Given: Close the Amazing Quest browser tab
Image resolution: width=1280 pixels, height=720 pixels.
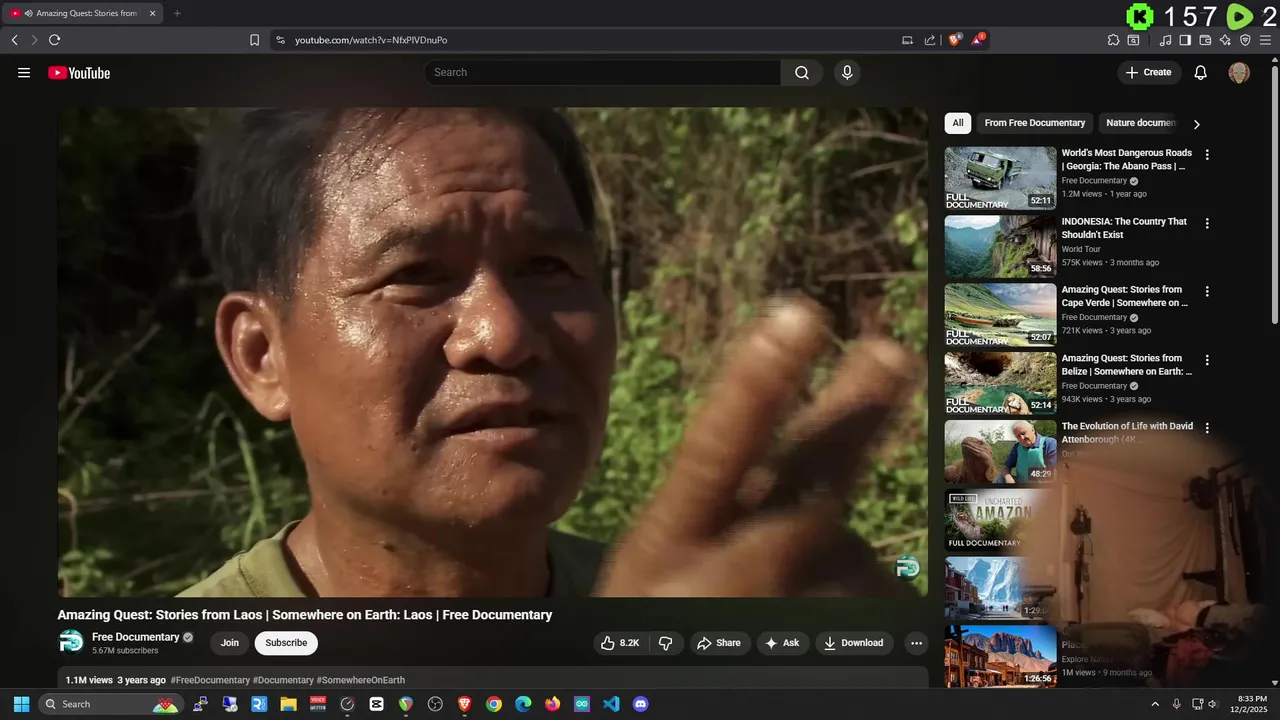Looking at the screenshot, I should click(x=153, y=13).
